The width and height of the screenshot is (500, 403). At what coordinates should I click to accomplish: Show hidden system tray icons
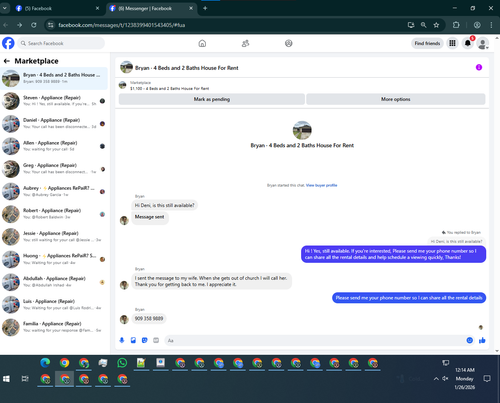click(436, 379)
